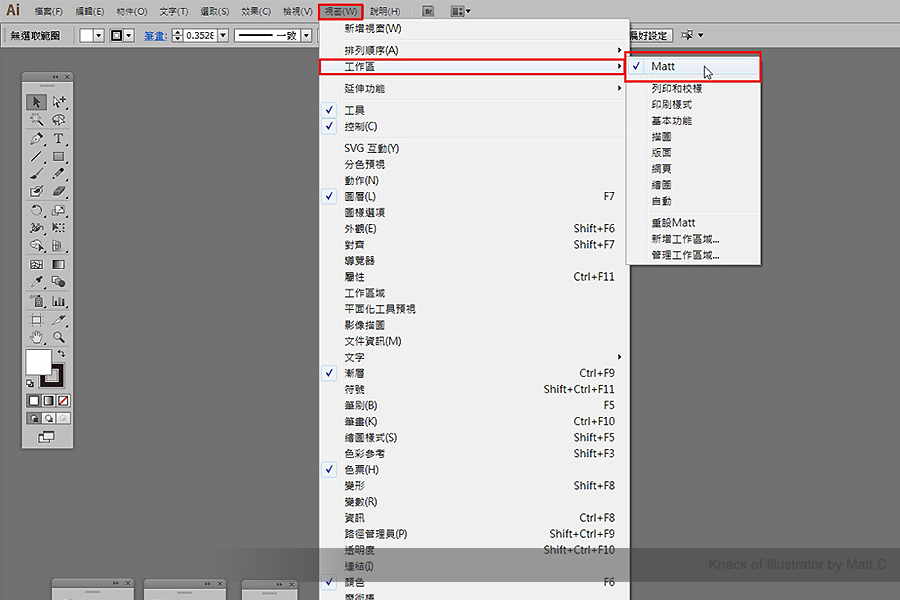Viewport: 900px width, 600px height.
Task: Toggle the 圖層(L) panel checkmark
Action: (x=361, y=197)
